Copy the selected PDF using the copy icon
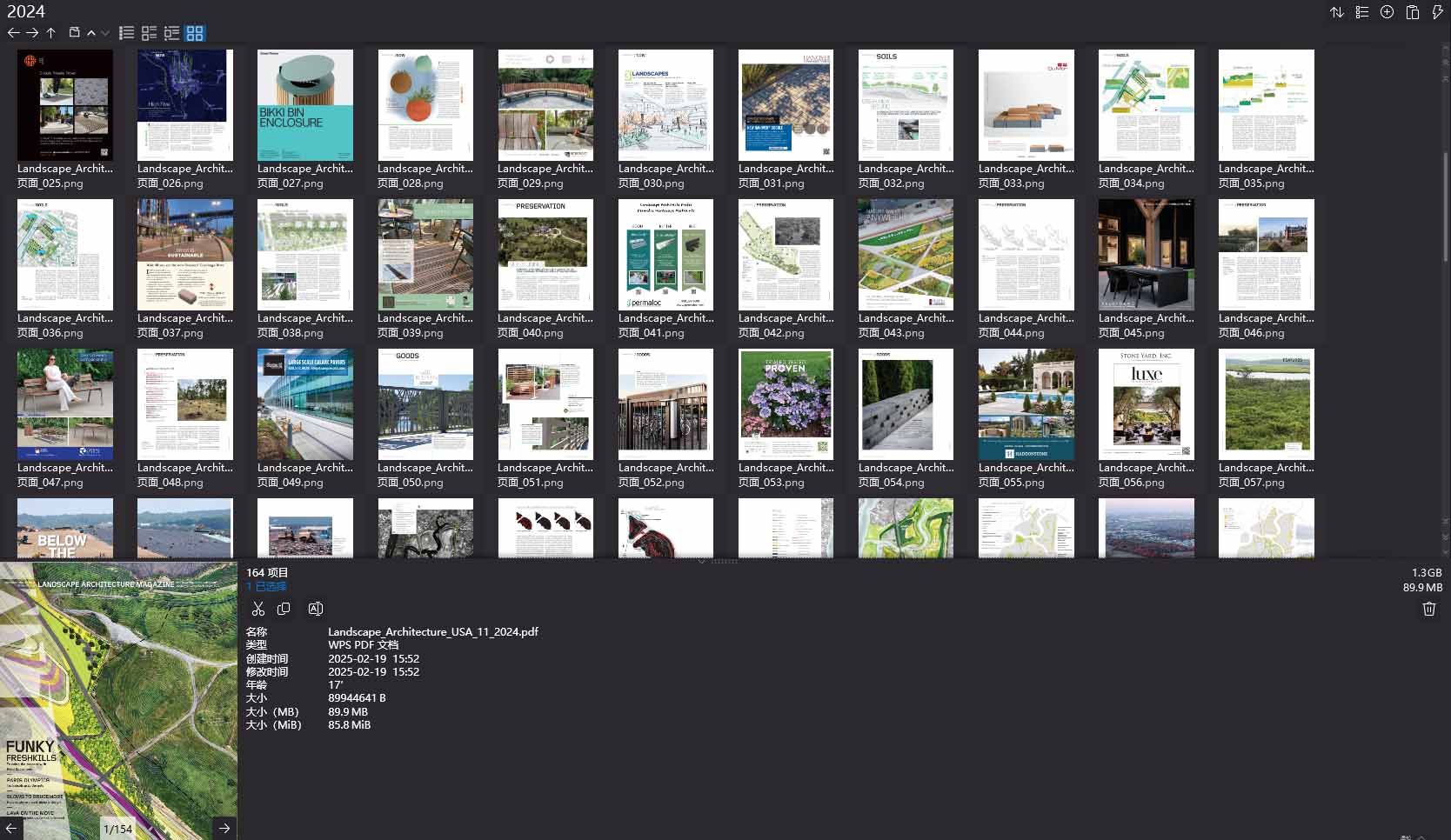The width and height of the screenshot is (1451, 840). [284, 609]
